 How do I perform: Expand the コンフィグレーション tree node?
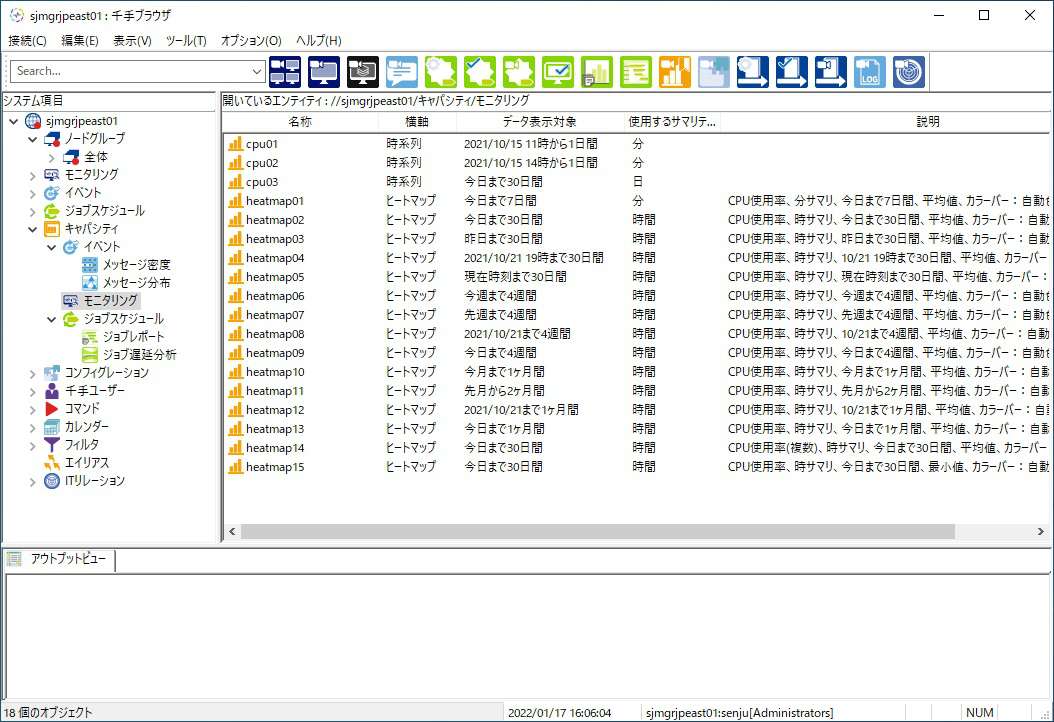pos(32,373)
